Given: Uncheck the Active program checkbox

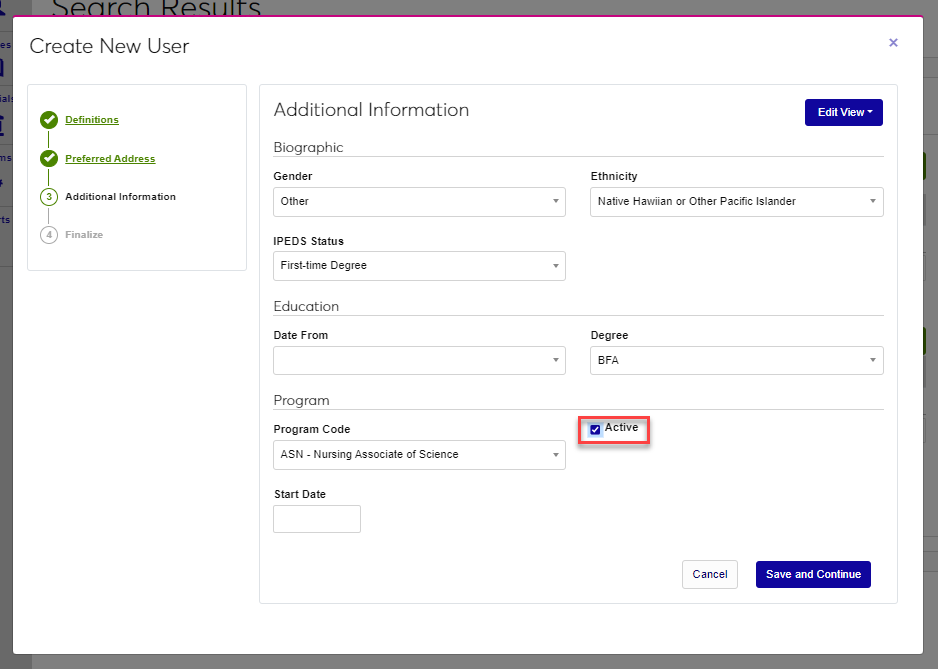Looking at the screenshot, I should coord(596,430).
